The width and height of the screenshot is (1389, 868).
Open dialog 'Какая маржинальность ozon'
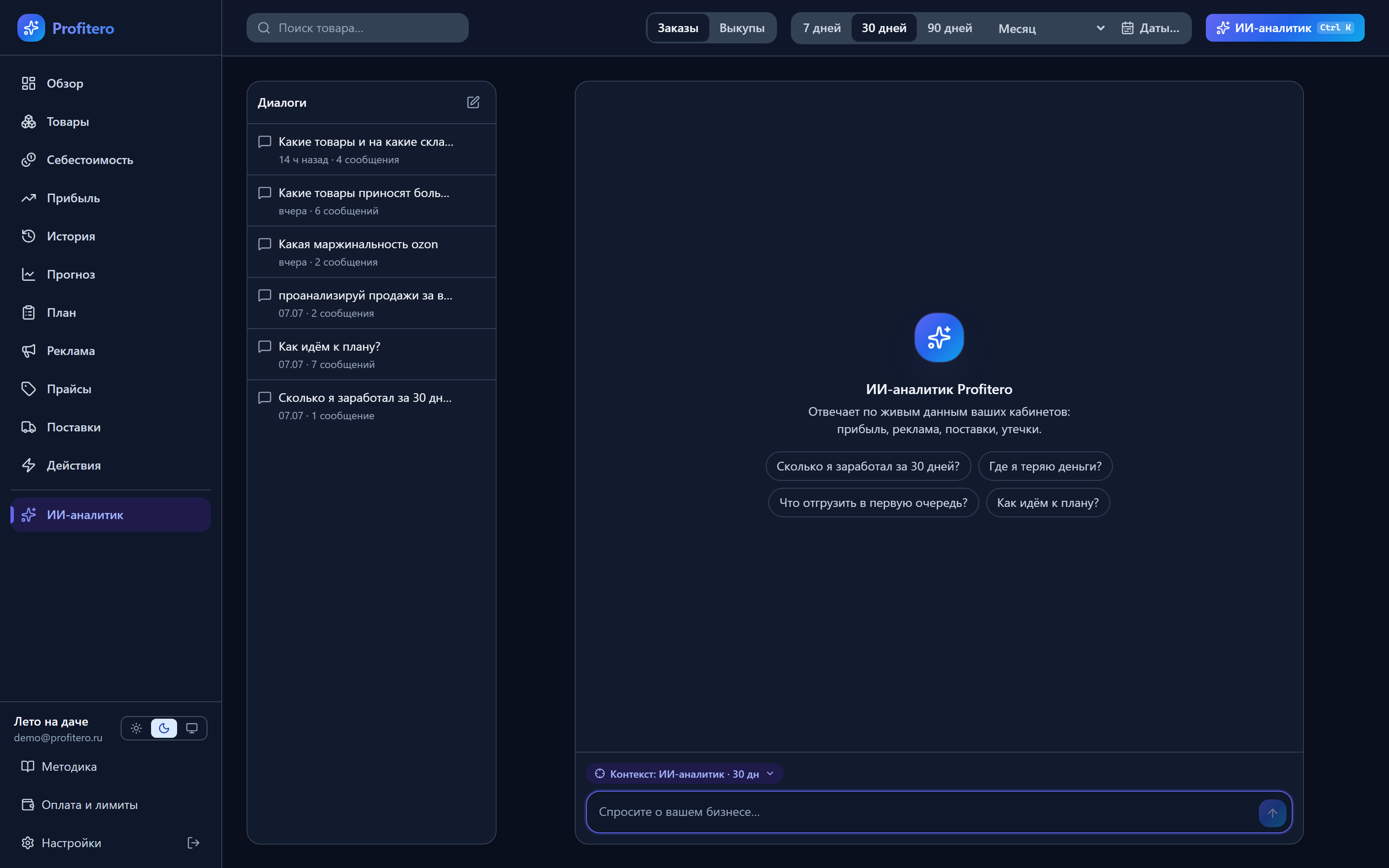click(x=372, y=252)
